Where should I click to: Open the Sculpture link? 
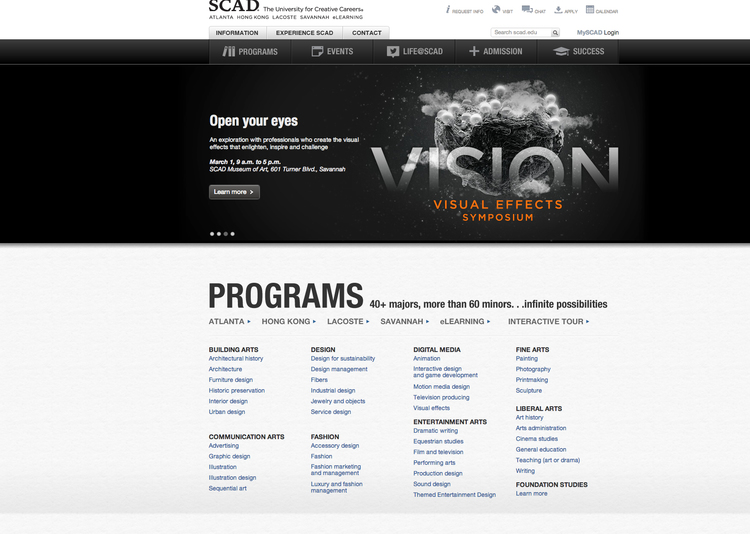coord(529,390)
